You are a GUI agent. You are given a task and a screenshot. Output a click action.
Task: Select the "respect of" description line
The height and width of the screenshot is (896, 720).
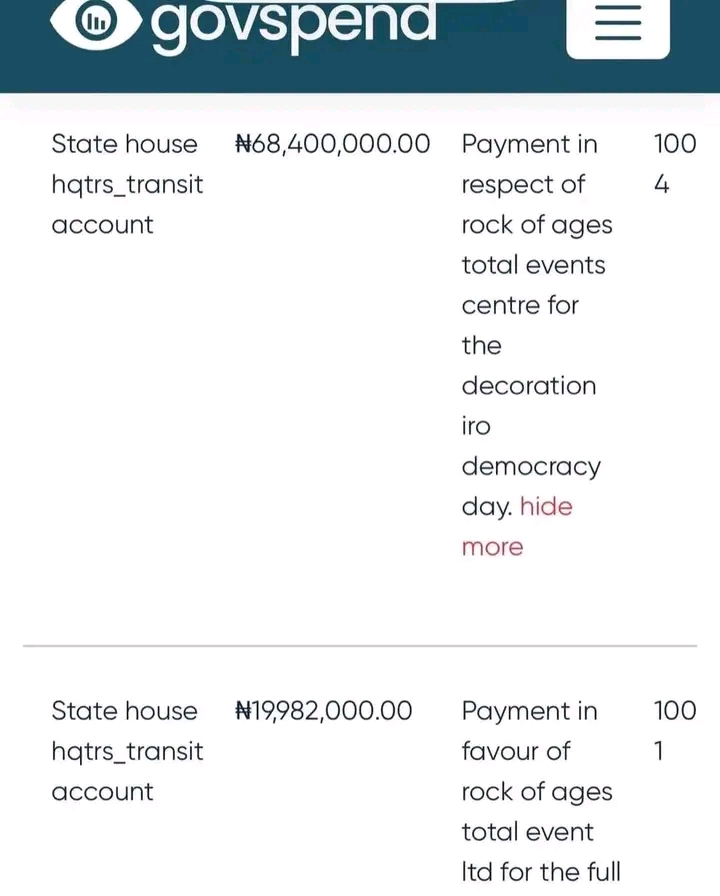click(523, 185)
